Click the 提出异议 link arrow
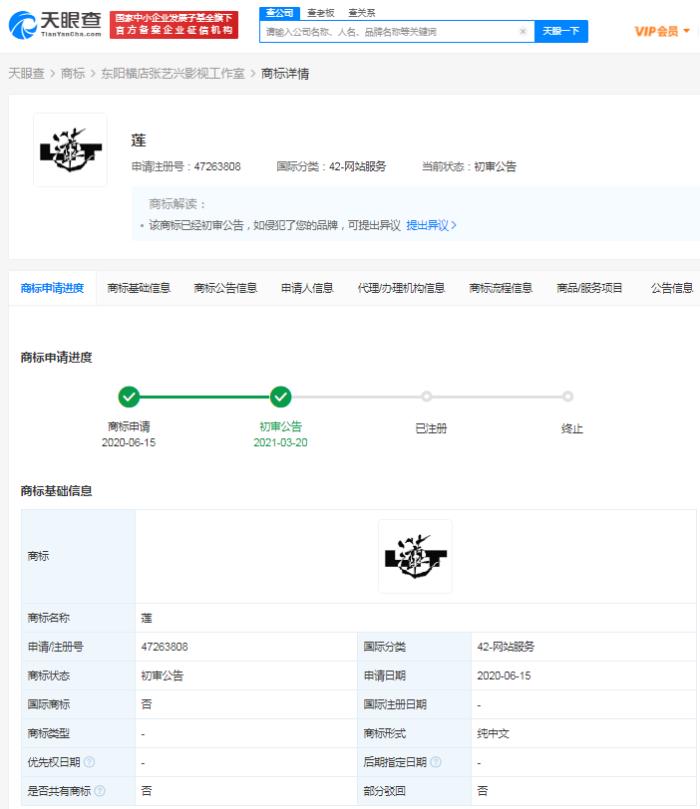Viewport: 700px width, 809px height. pos(431,225)
